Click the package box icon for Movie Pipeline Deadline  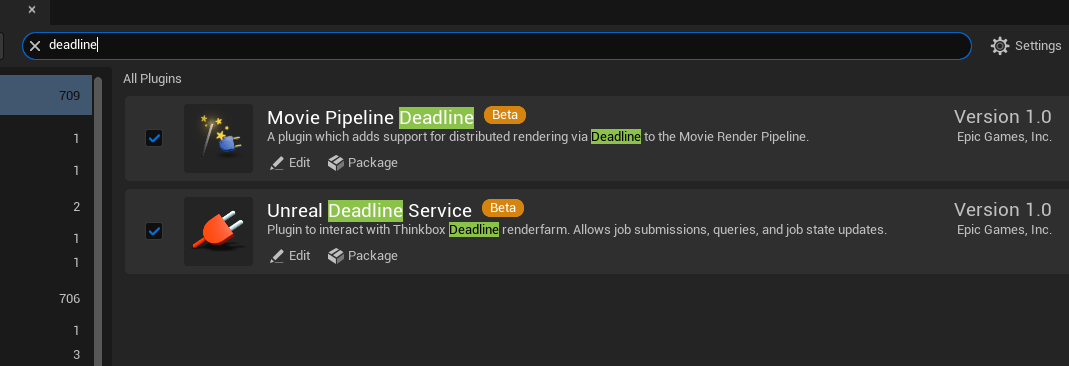click(335, 163)
